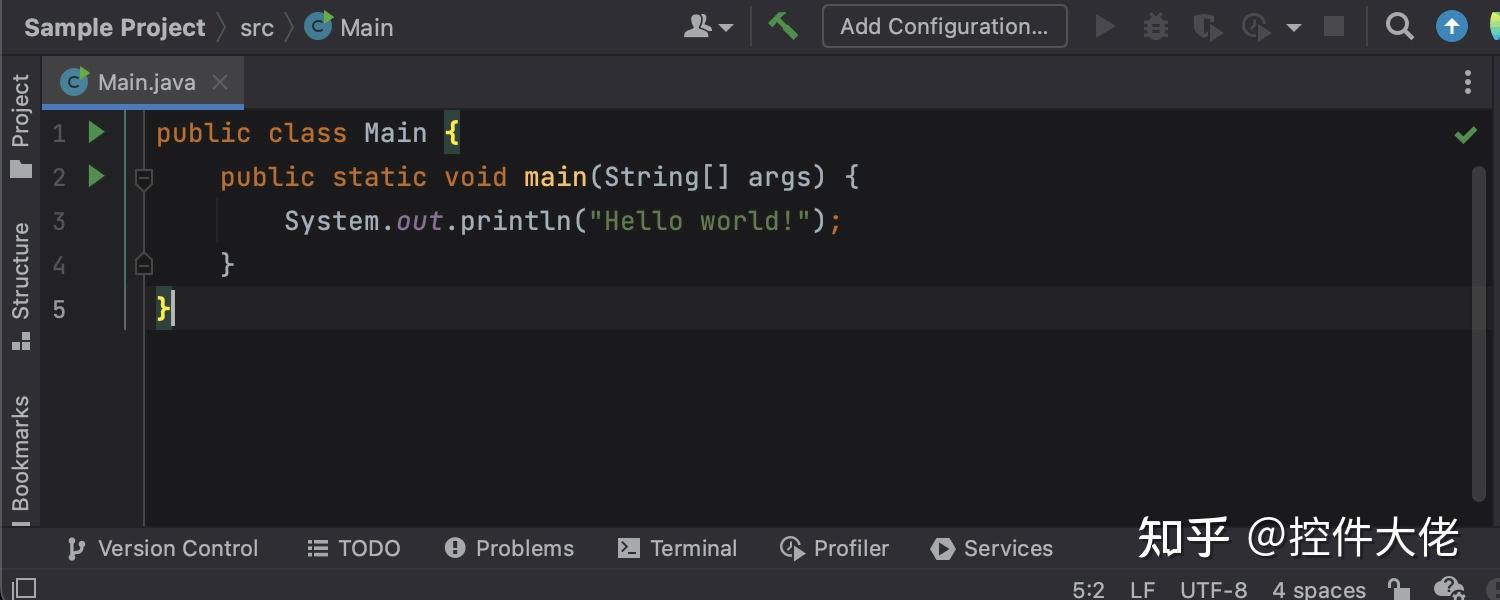This screenshot has height=600, width=1500.
Task: Start debugging with the bug icon
Action: click(1155, 26)
